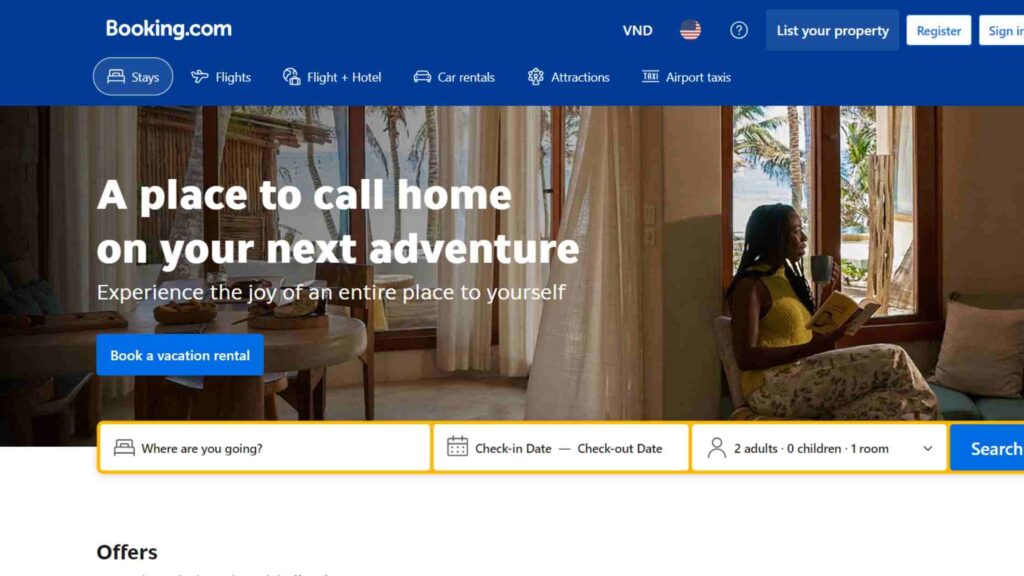Switch to the Flights tab

tap(221, 77)
